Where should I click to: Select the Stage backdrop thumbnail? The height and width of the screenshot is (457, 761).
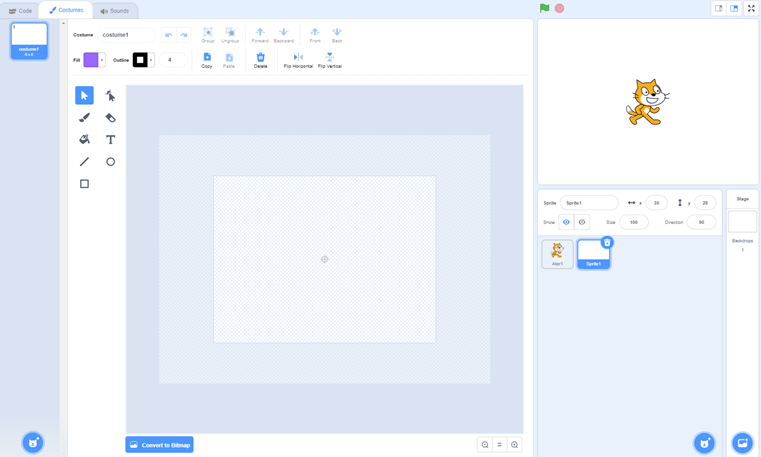pos(742,222)
